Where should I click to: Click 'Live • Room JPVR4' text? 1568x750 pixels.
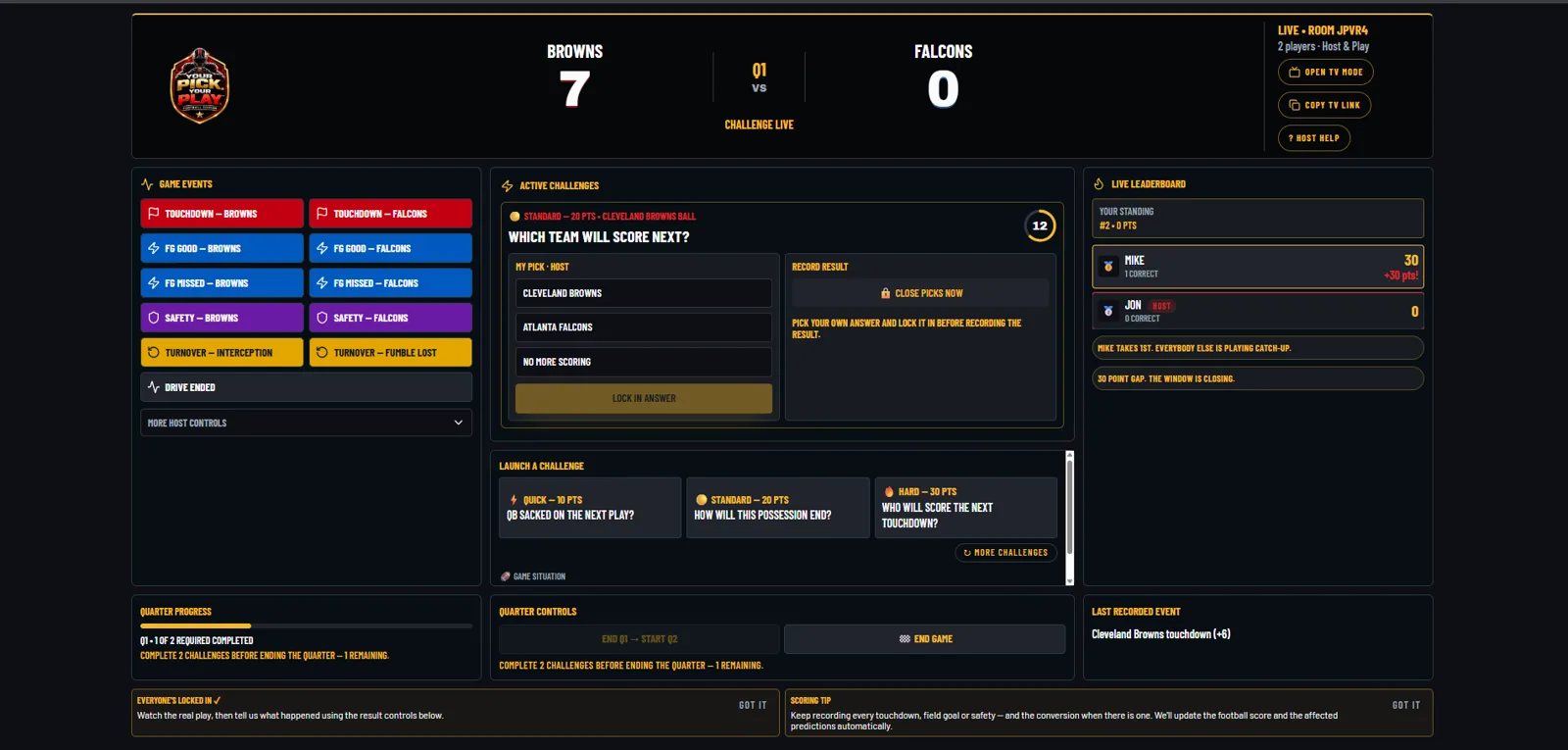1323,30
